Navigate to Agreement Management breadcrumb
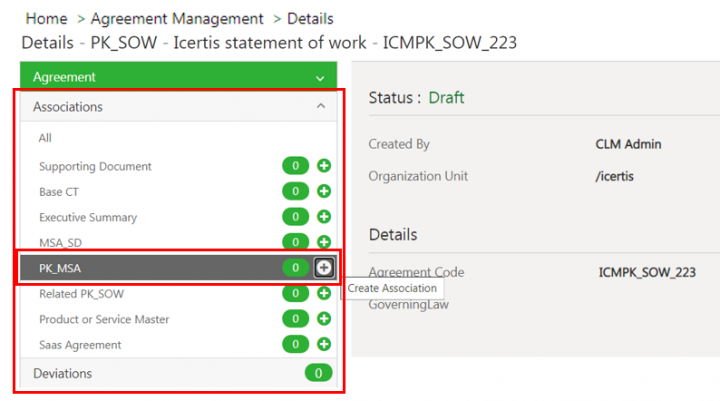Viewport: 720px width, 401px height. pyautogui.click(x=177, y=19)
